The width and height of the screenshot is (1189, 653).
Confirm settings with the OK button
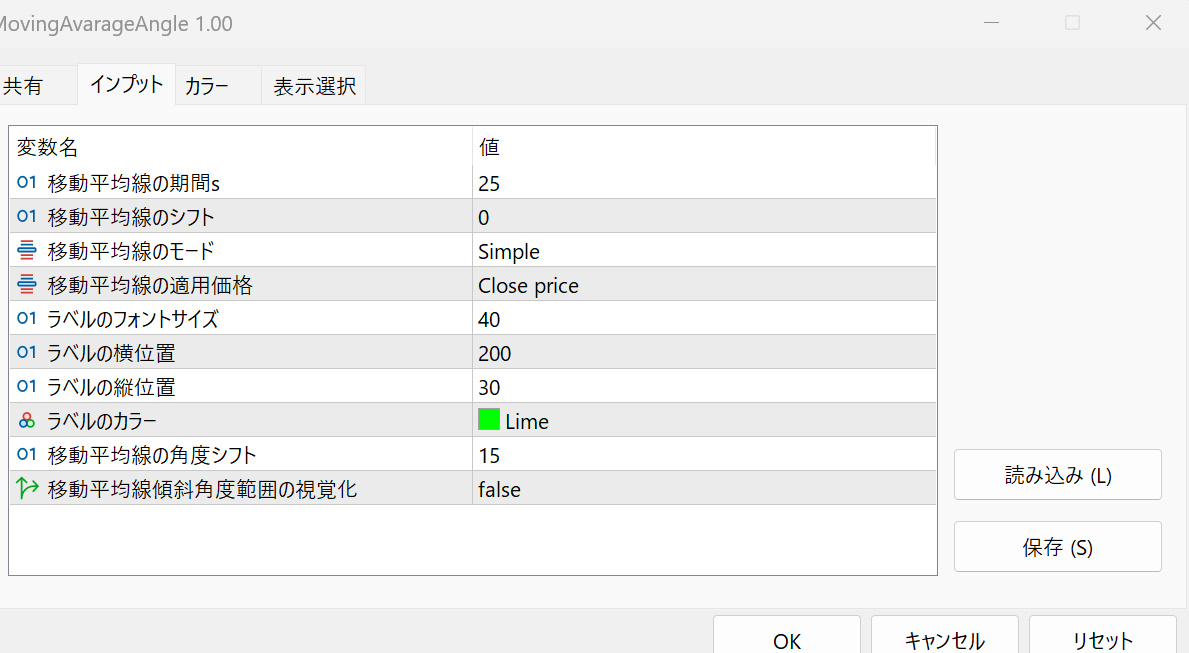click(787, 640)
